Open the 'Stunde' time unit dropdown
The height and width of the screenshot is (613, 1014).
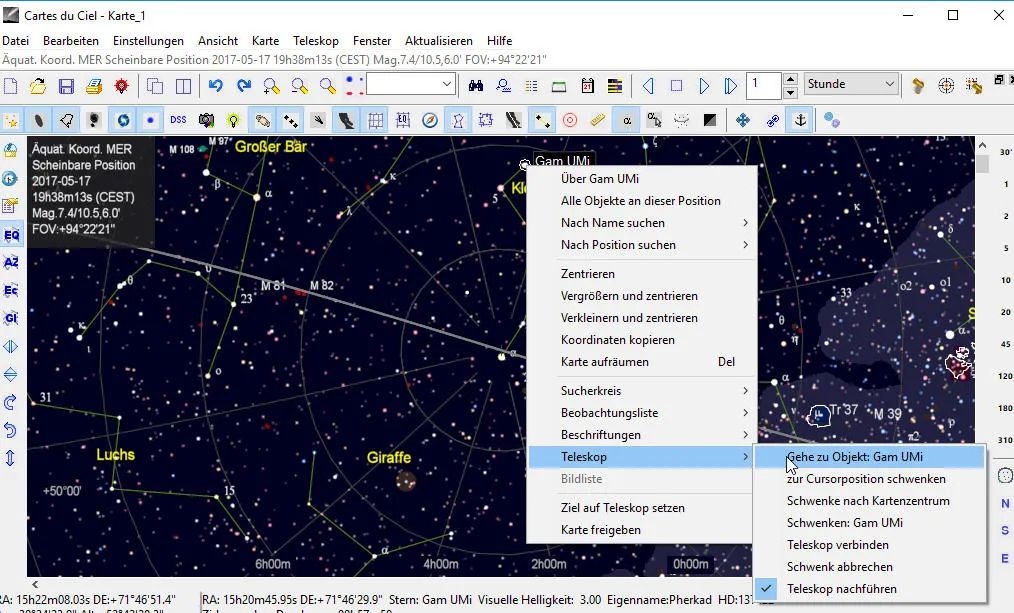(851, 85)
